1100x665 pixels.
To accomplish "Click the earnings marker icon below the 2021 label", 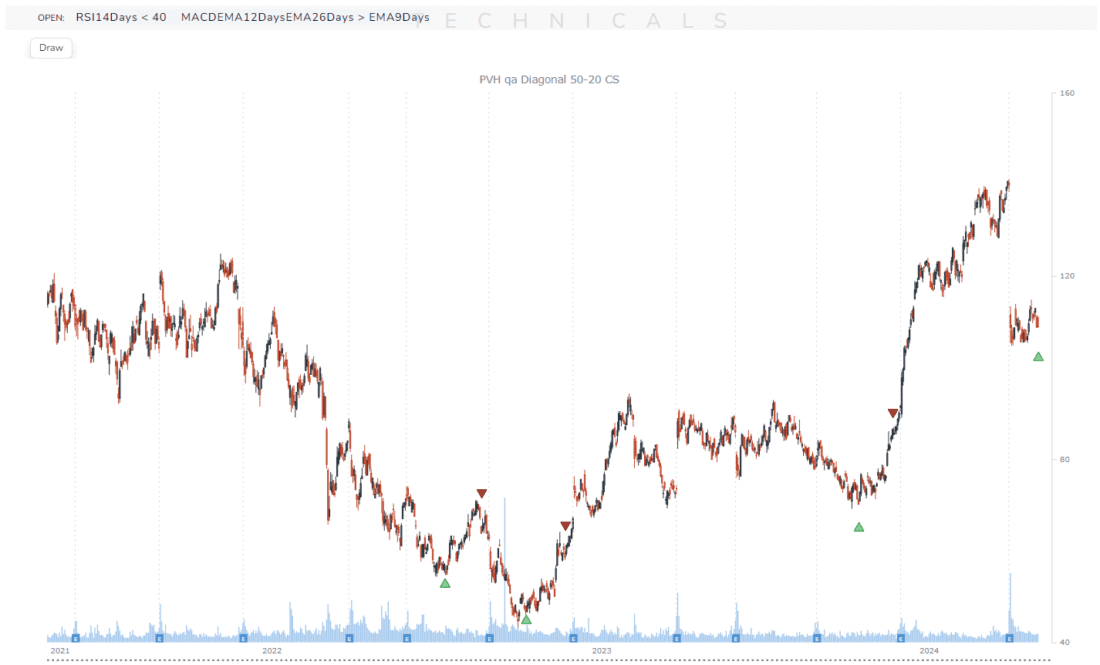I will pyautogui.click(x=74, y=639).
